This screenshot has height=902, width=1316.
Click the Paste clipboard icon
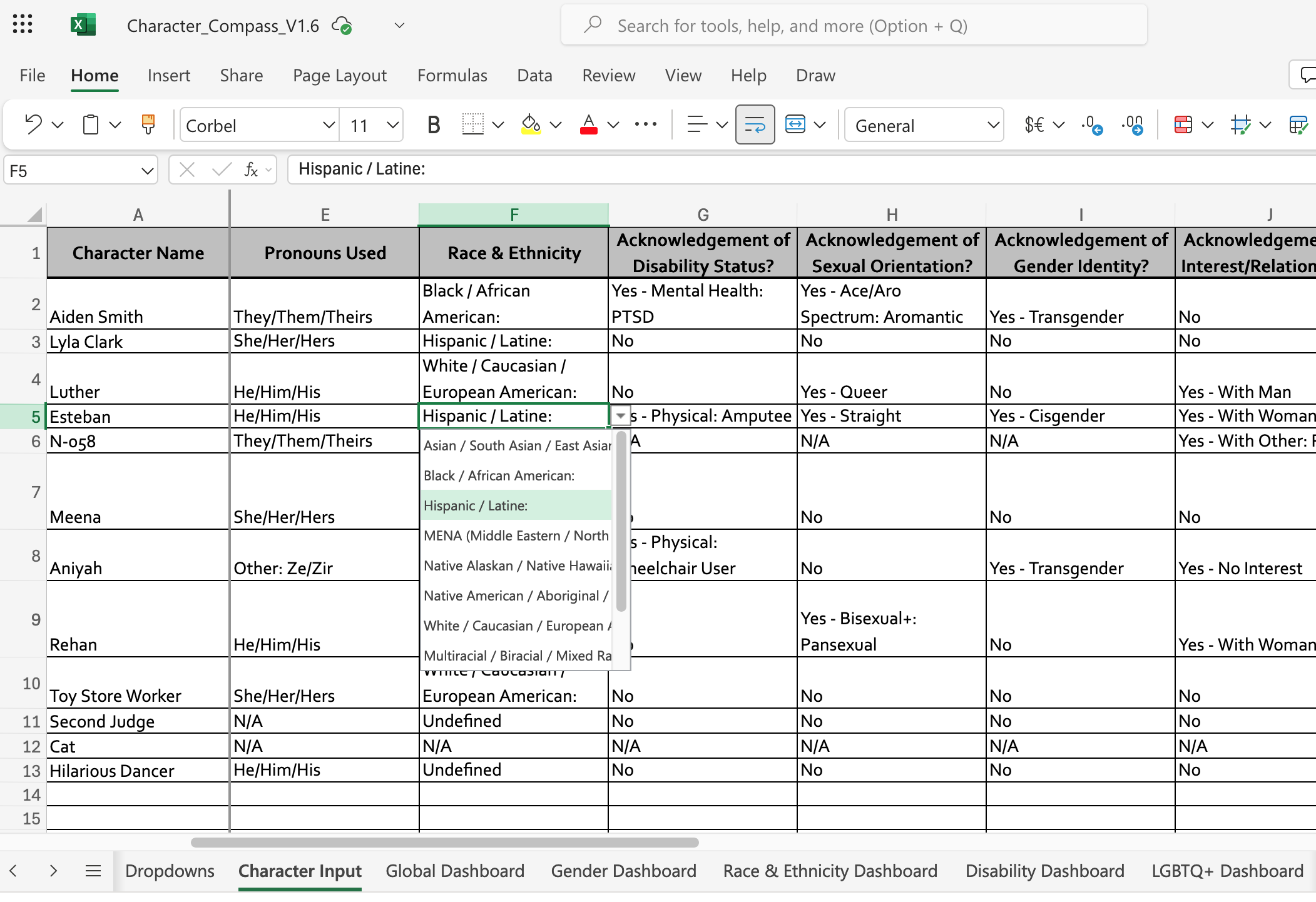[91, 124]
